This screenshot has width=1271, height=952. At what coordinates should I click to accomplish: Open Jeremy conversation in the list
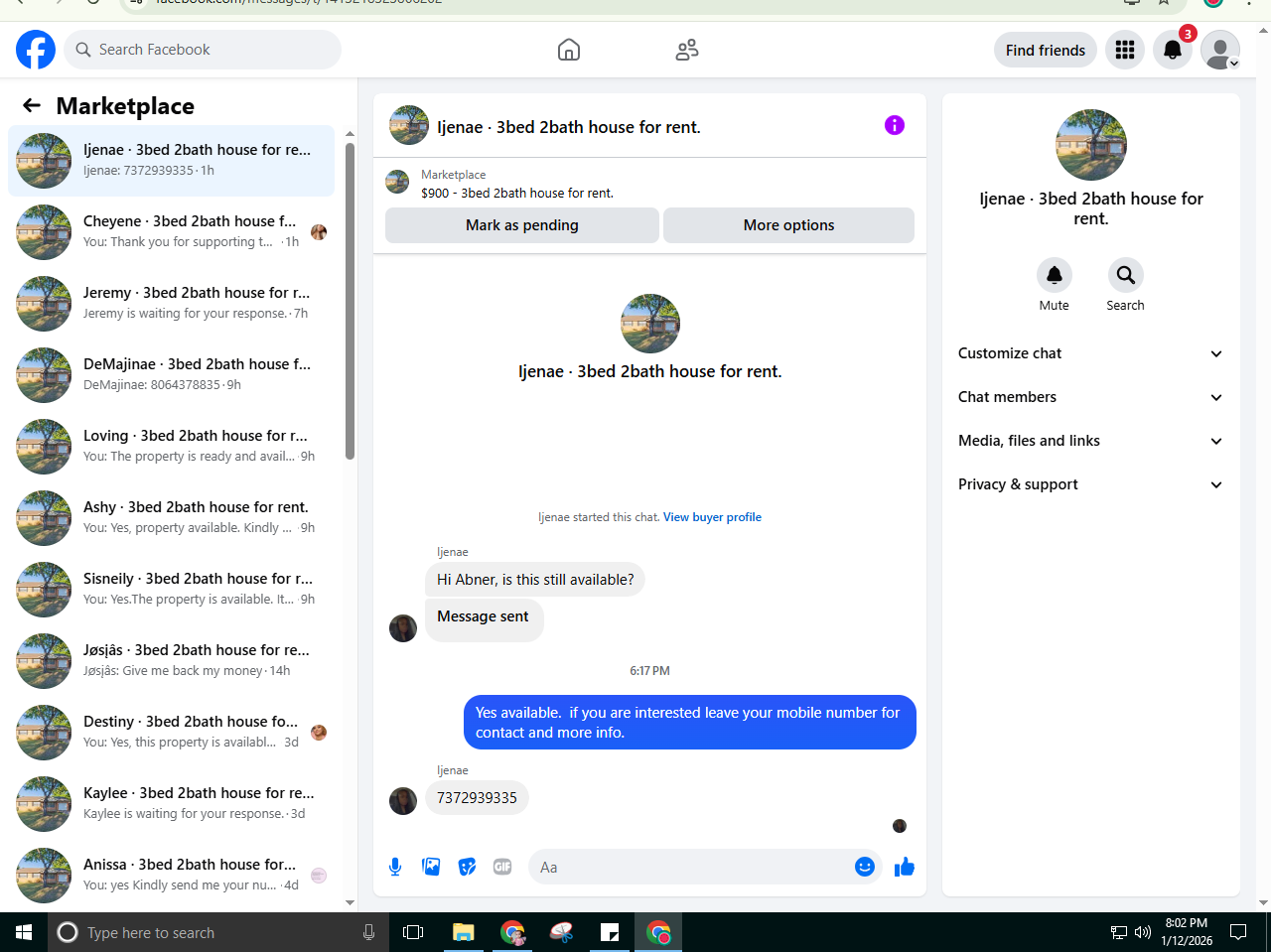point(171,304)
